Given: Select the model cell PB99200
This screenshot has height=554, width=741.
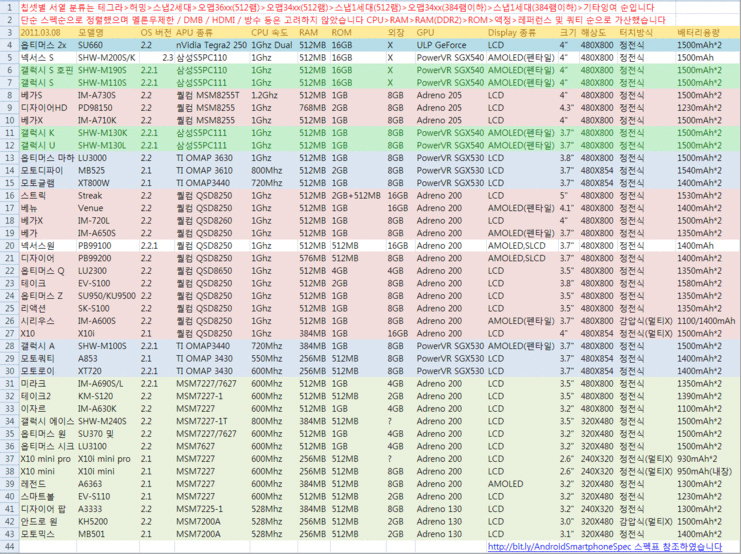Looking at the screenshot, I should tap(95, 258).
